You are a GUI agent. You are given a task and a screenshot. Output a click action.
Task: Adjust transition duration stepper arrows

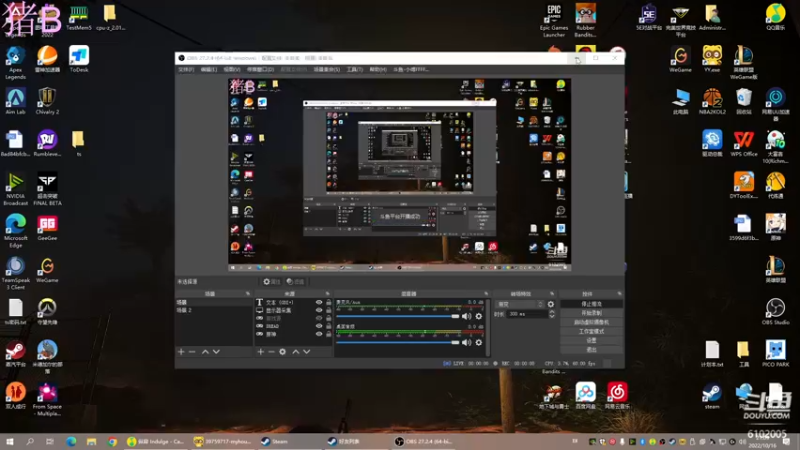(x=552, y=314)
